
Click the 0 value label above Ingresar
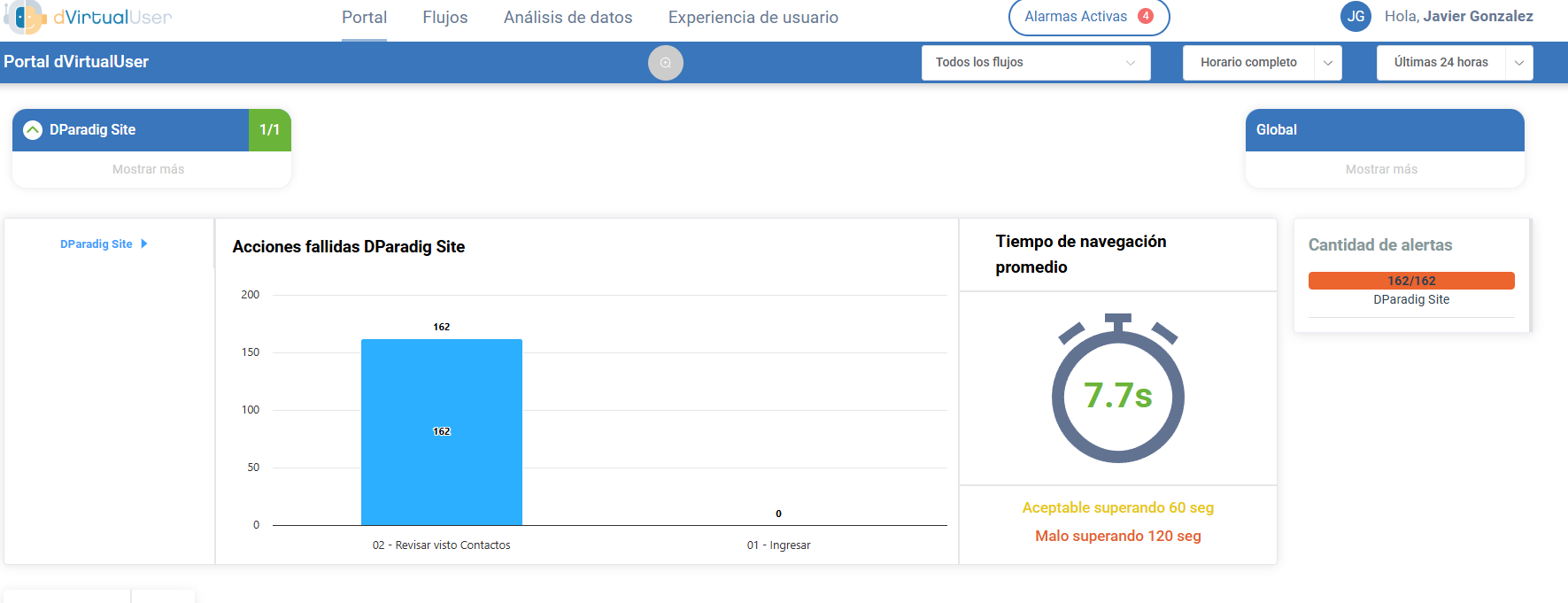pos(779,514)
